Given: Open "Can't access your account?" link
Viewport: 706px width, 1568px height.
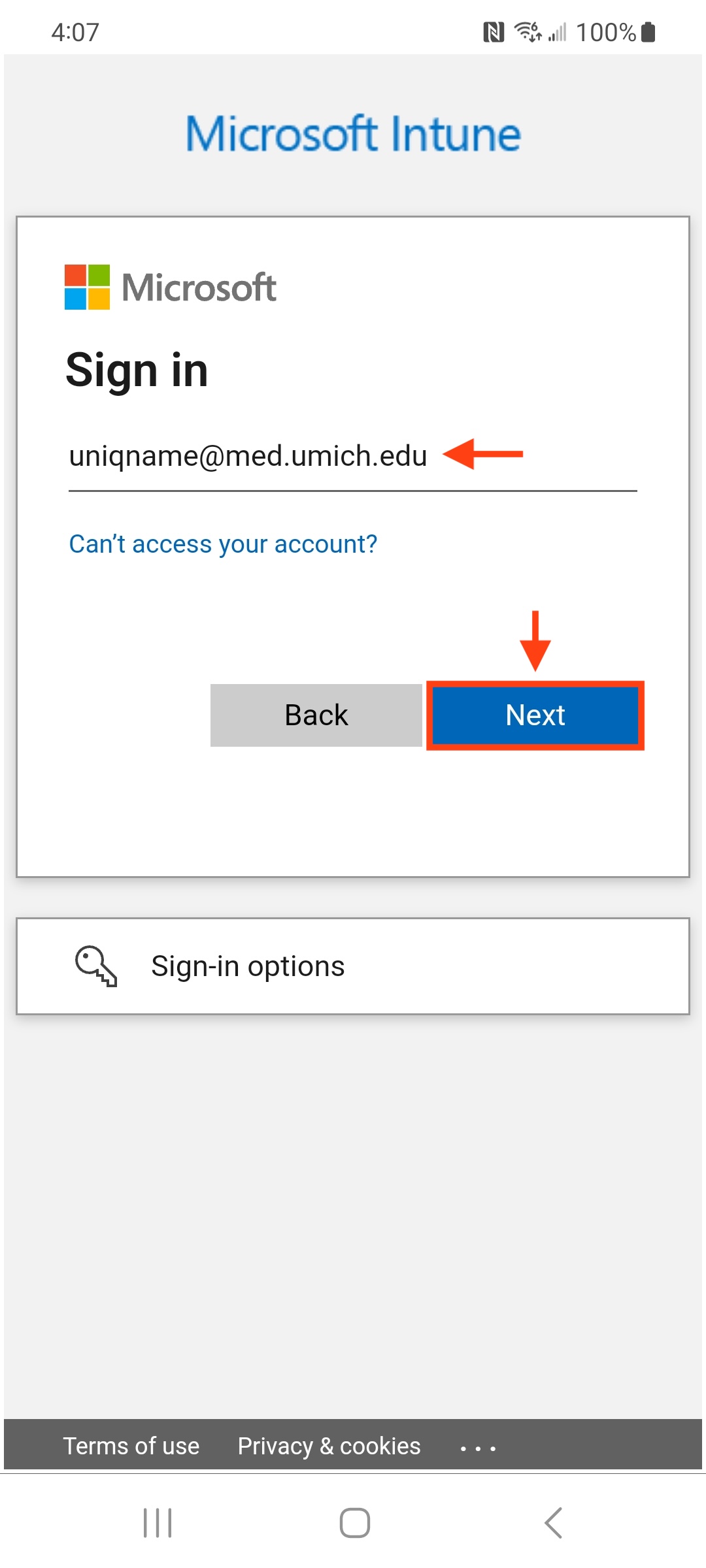Looking at the screenshot, I should tap(223, 544).
